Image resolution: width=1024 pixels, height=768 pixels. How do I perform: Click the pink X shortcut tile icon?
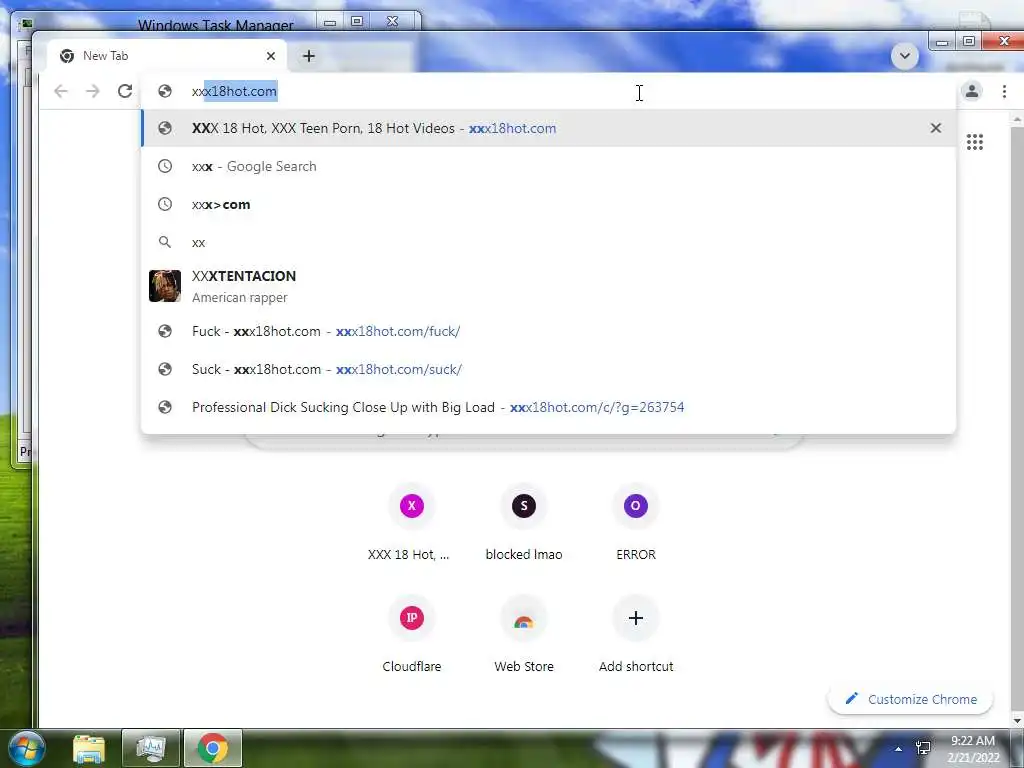click(x=411, y=505)
